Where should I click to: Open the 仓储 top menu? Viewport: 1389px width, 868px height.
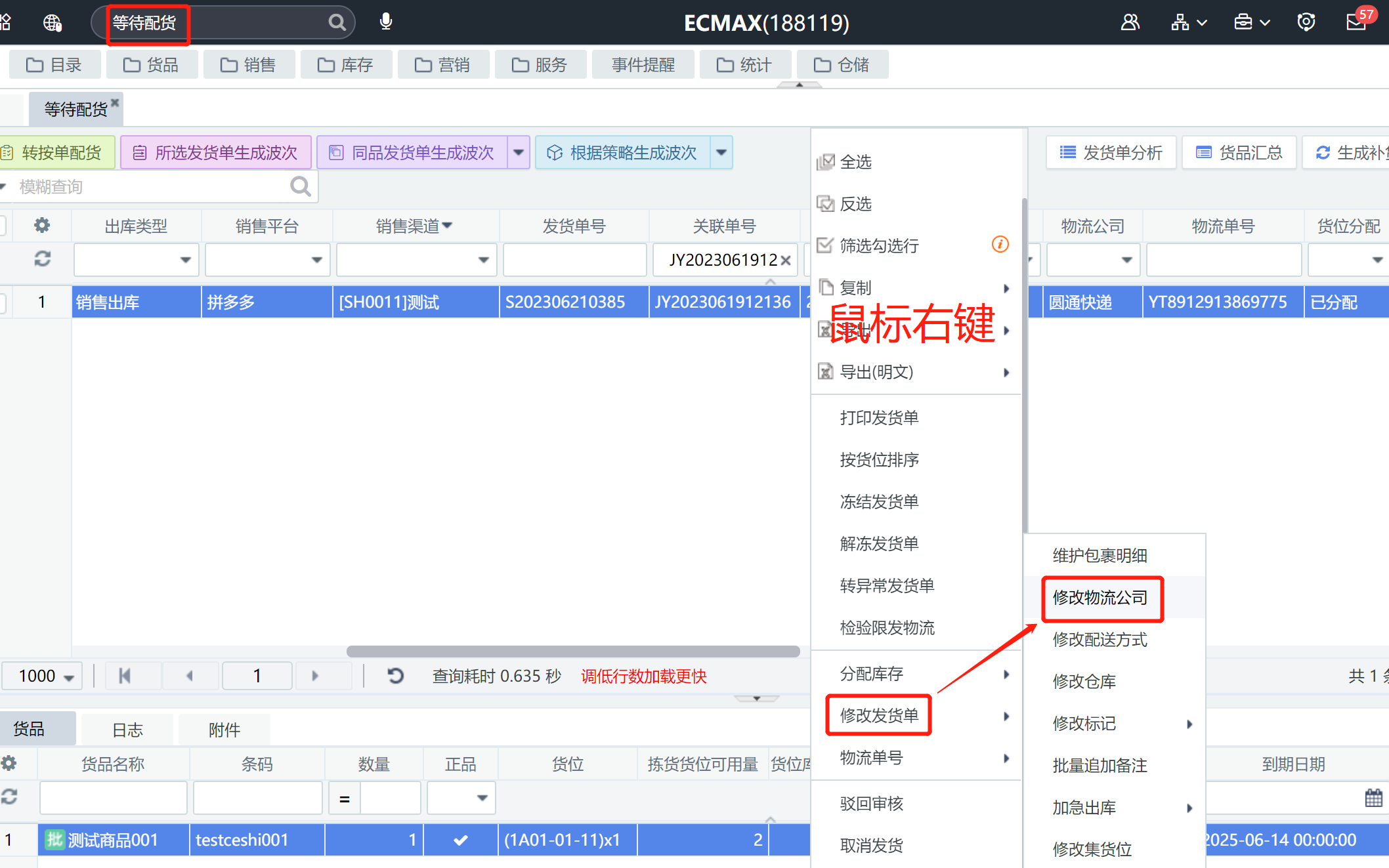pos(842,65)
